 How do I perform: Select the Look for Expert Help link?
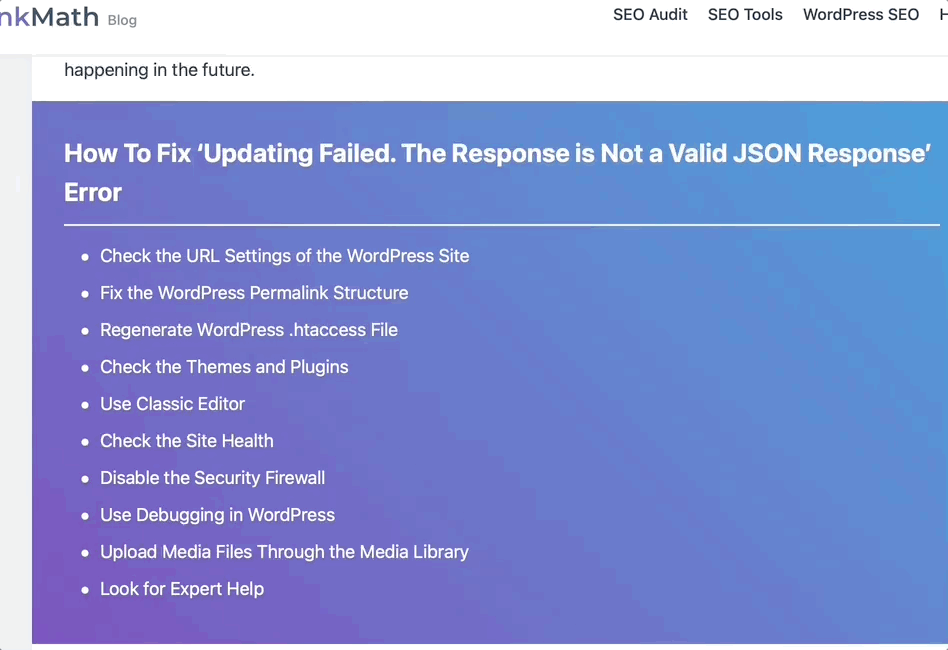182,588
